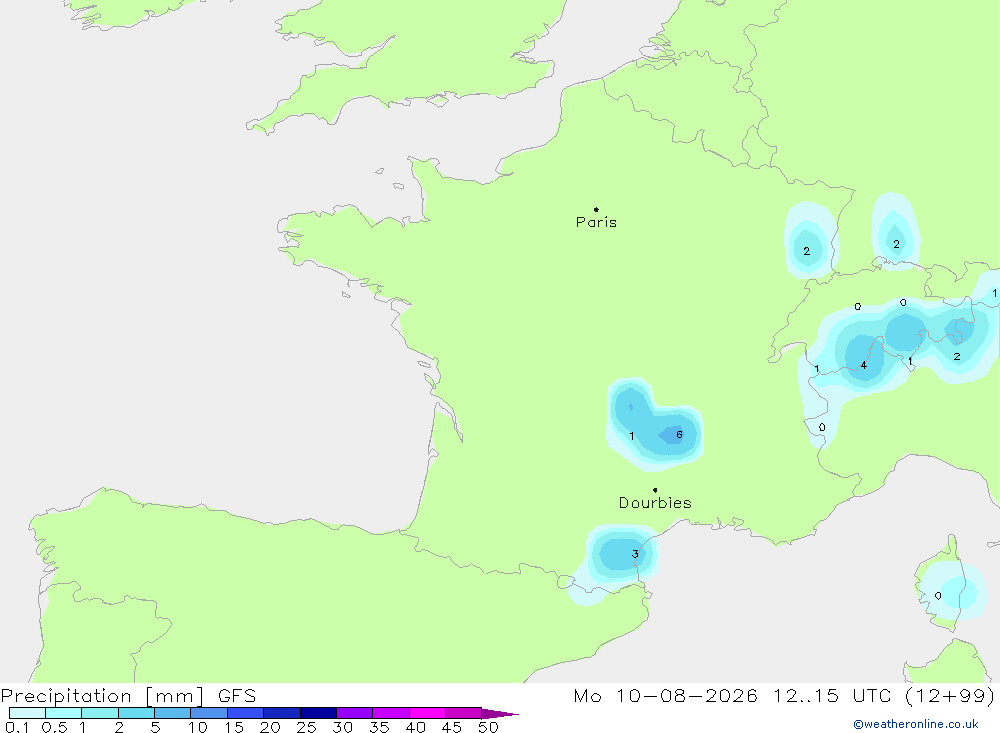Click the Dourbies town label
This screenshot has height=733, width=1000.
coord(655,503)
